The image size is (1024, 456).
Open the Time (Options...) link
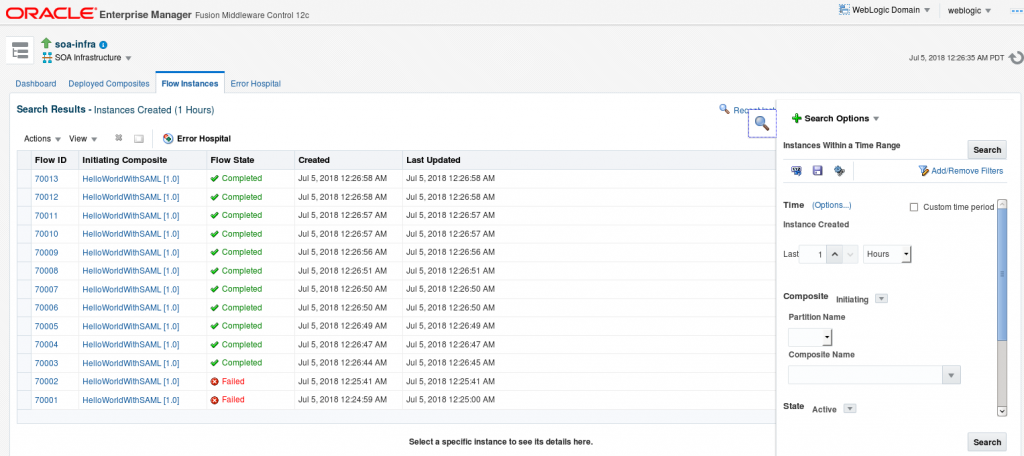coord(831,205)
